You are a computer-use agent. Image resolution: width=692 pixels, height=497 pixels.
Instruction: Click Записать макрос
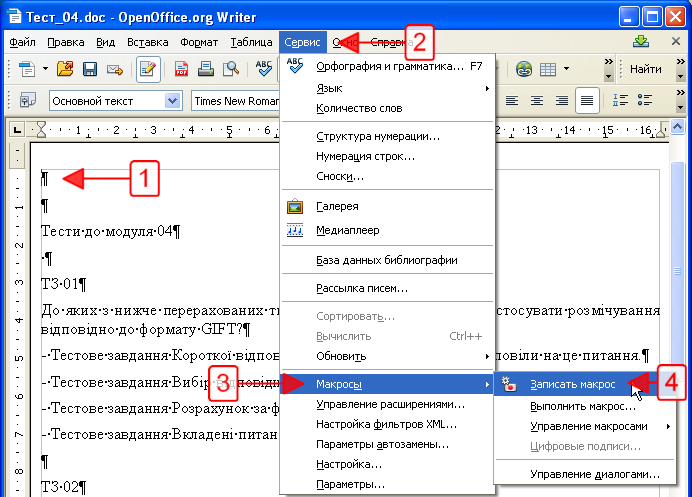585,384
